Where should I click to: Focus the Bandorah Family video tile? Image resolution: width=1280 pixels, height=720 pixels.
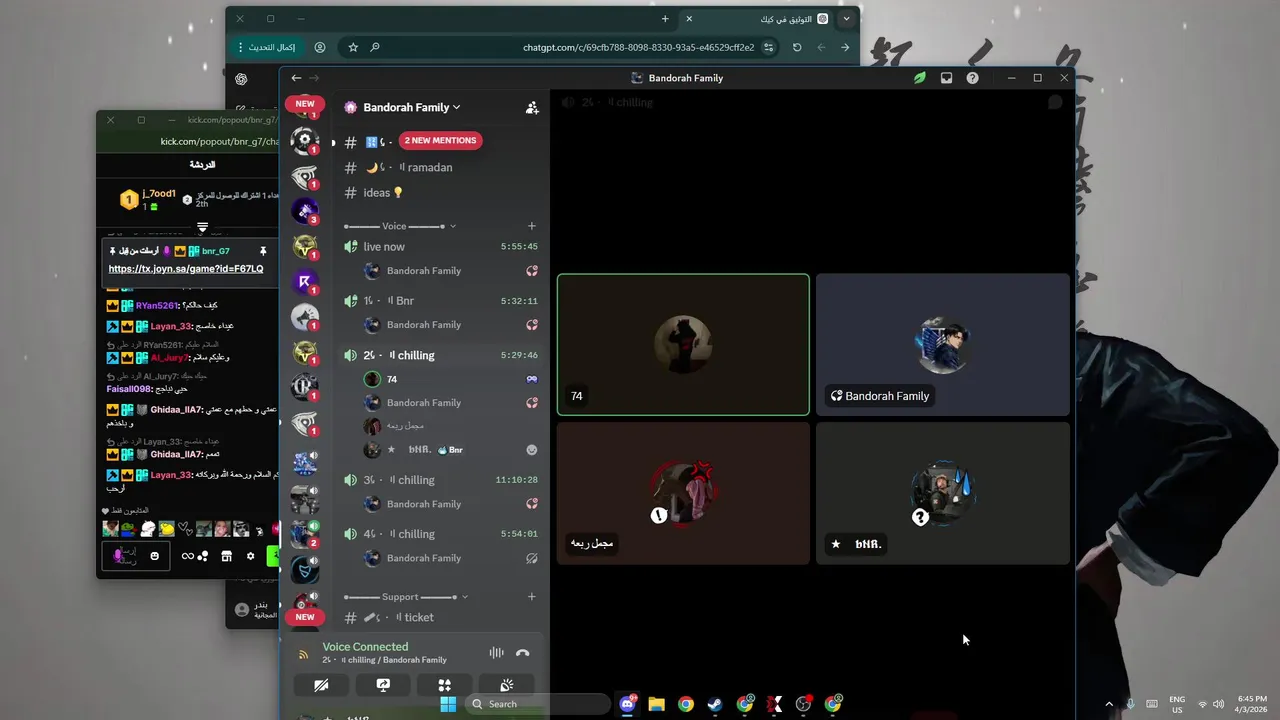(943, 345)
